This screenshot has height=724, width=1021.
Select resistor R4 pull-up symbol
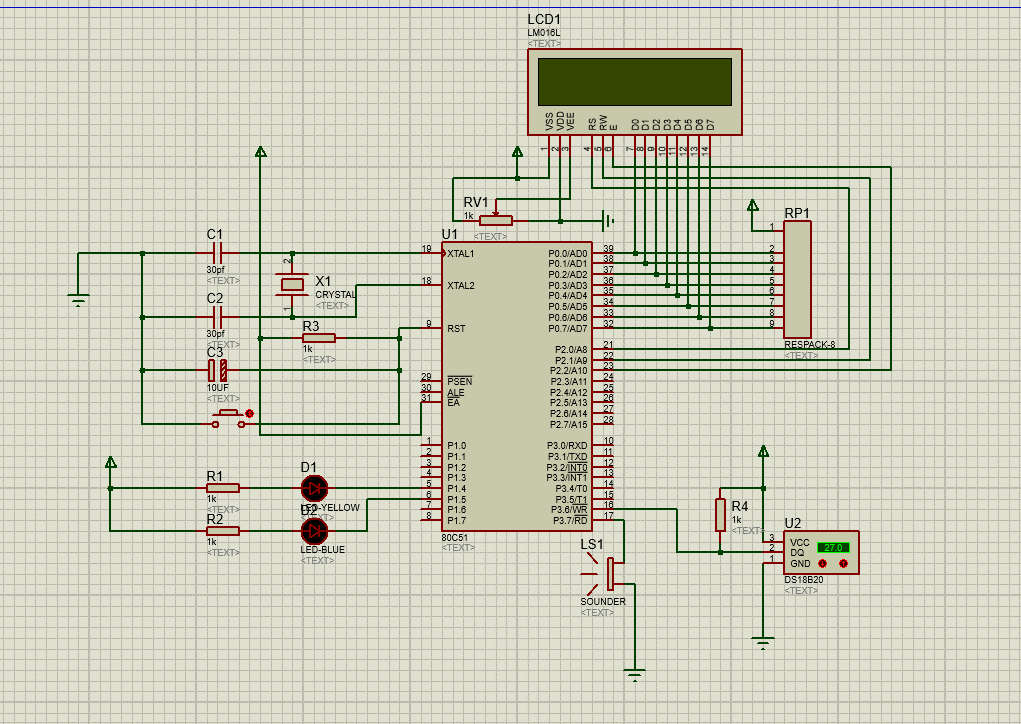(x=720, y=514)
